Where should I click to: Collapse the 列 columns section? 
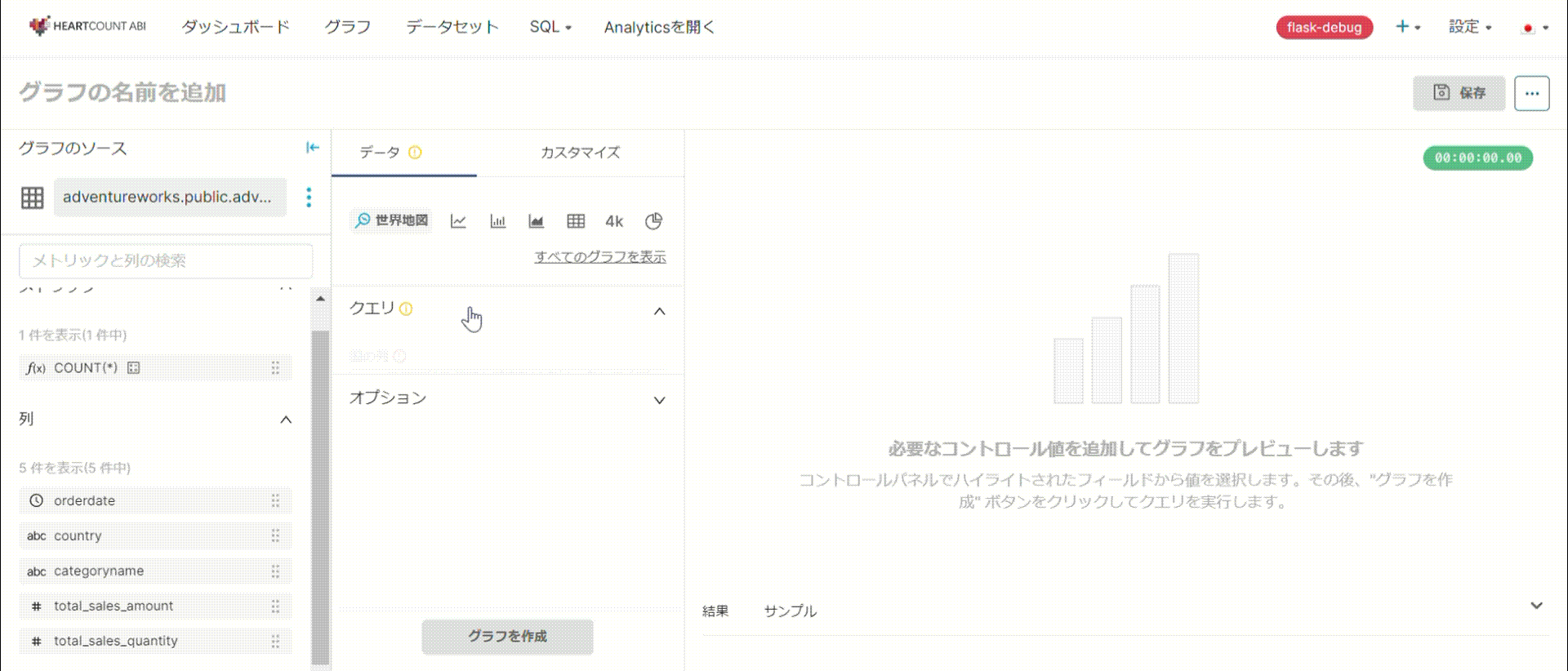[286, 420]
